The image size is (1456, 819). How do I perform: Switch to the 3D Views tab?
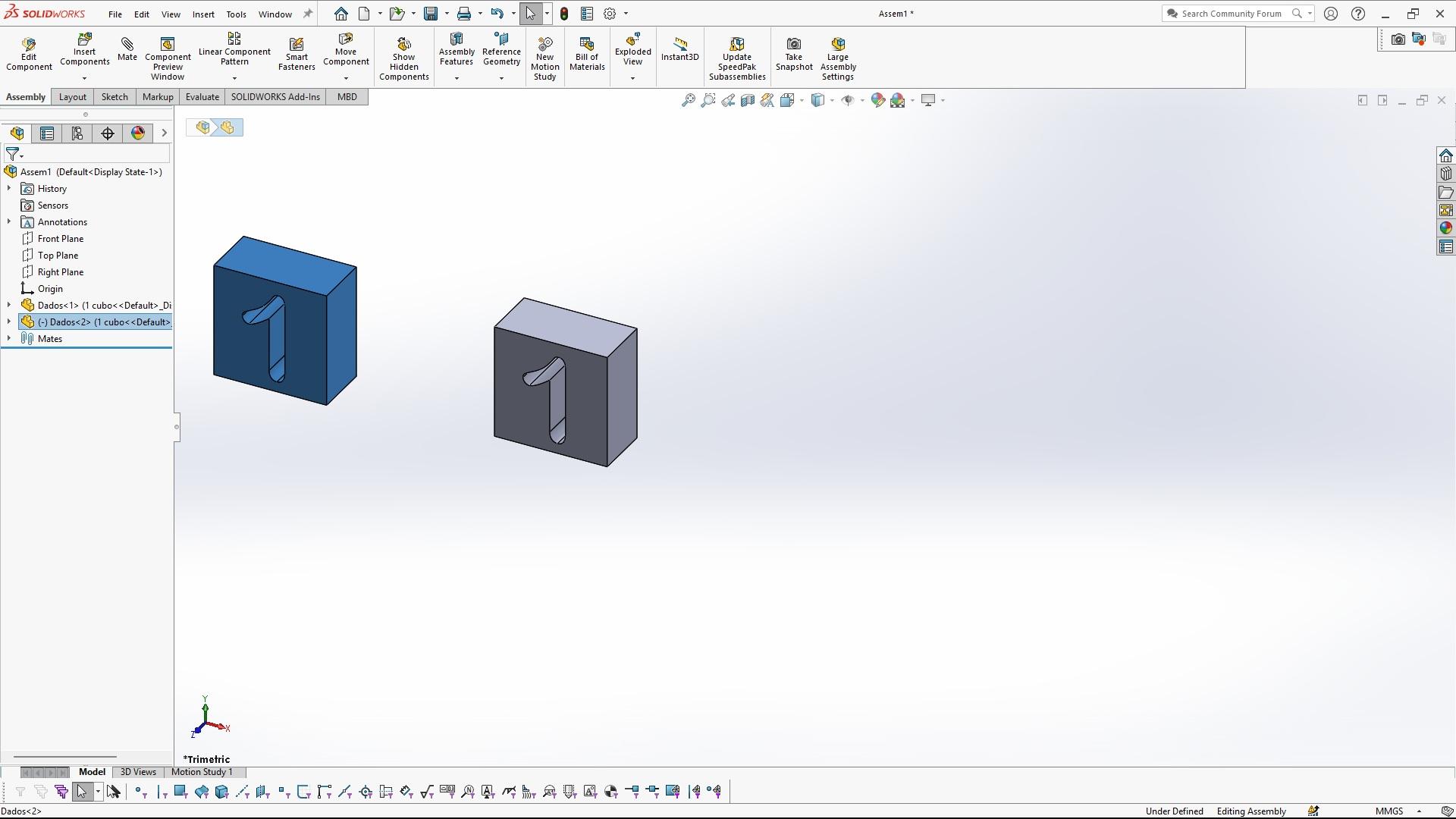[x=138, y=772]
